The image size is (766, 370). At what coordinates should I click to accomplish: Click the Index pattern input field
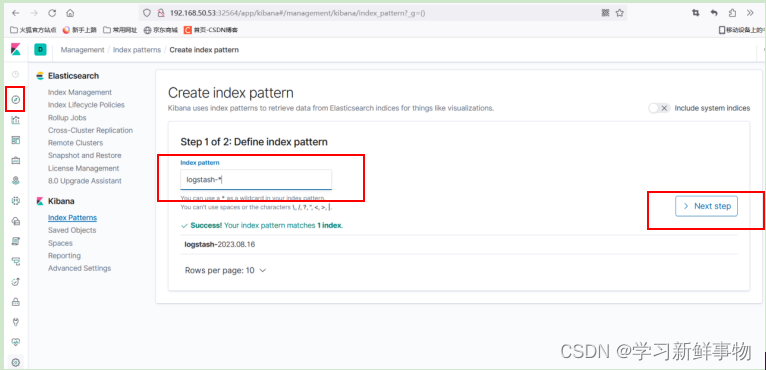pos(256,179)
